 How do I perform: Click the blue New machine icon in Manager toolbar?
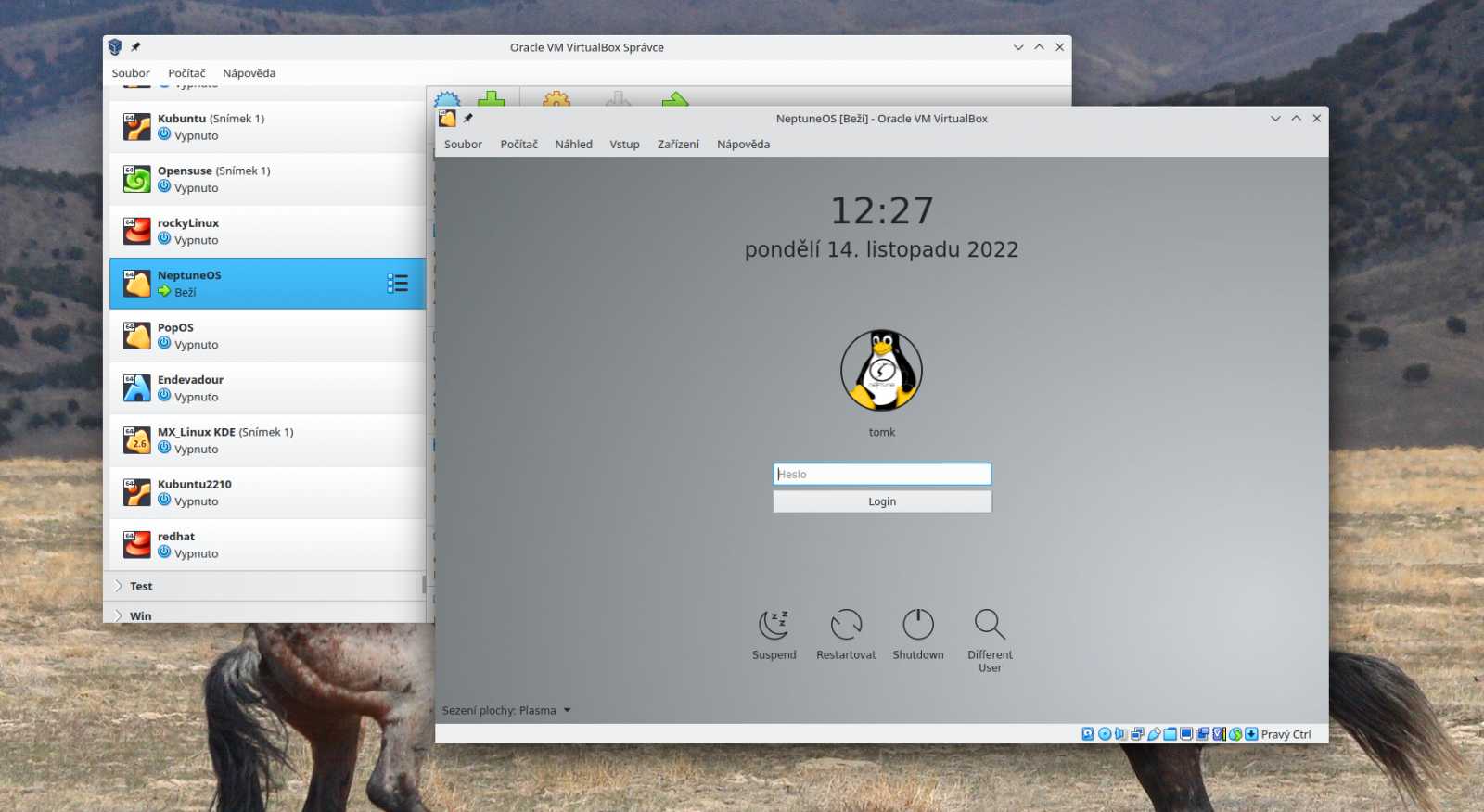[x=447, y=99]
